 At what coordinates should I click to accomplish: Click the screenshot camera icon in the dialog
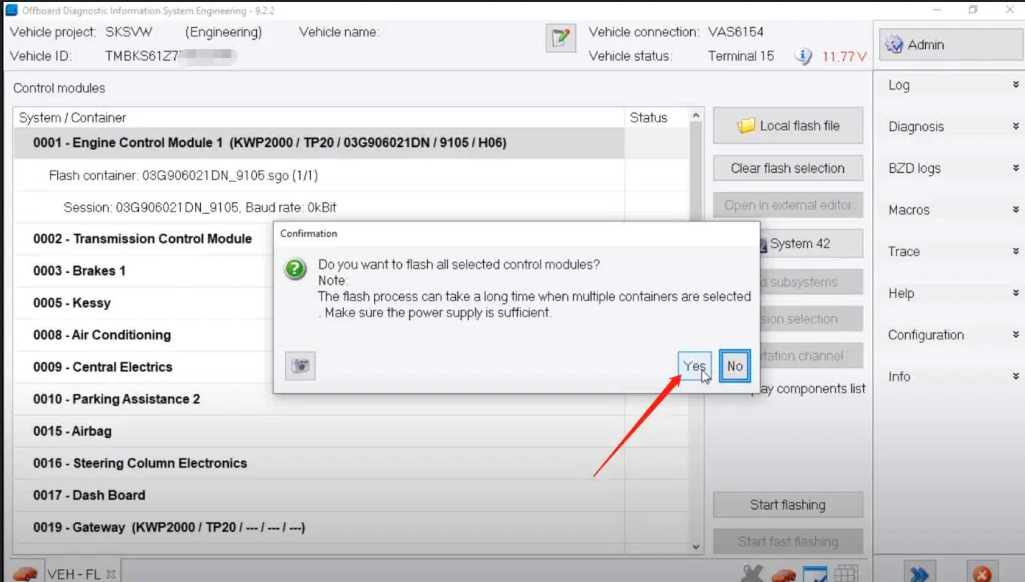click(x=301, y=366)
